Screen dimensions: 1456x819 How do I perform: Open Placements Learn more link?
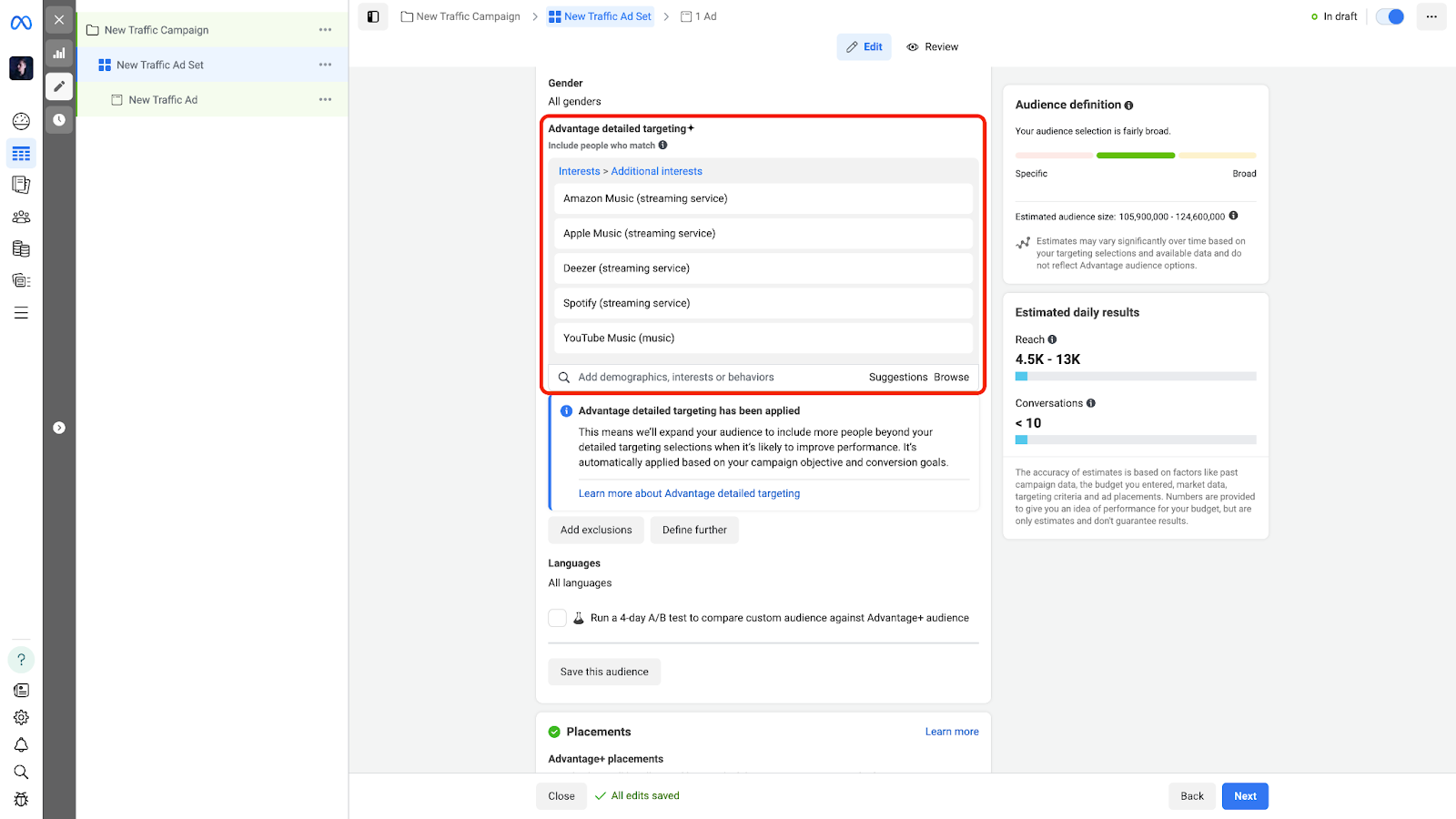pyautogui.click(x=952, y=732)
